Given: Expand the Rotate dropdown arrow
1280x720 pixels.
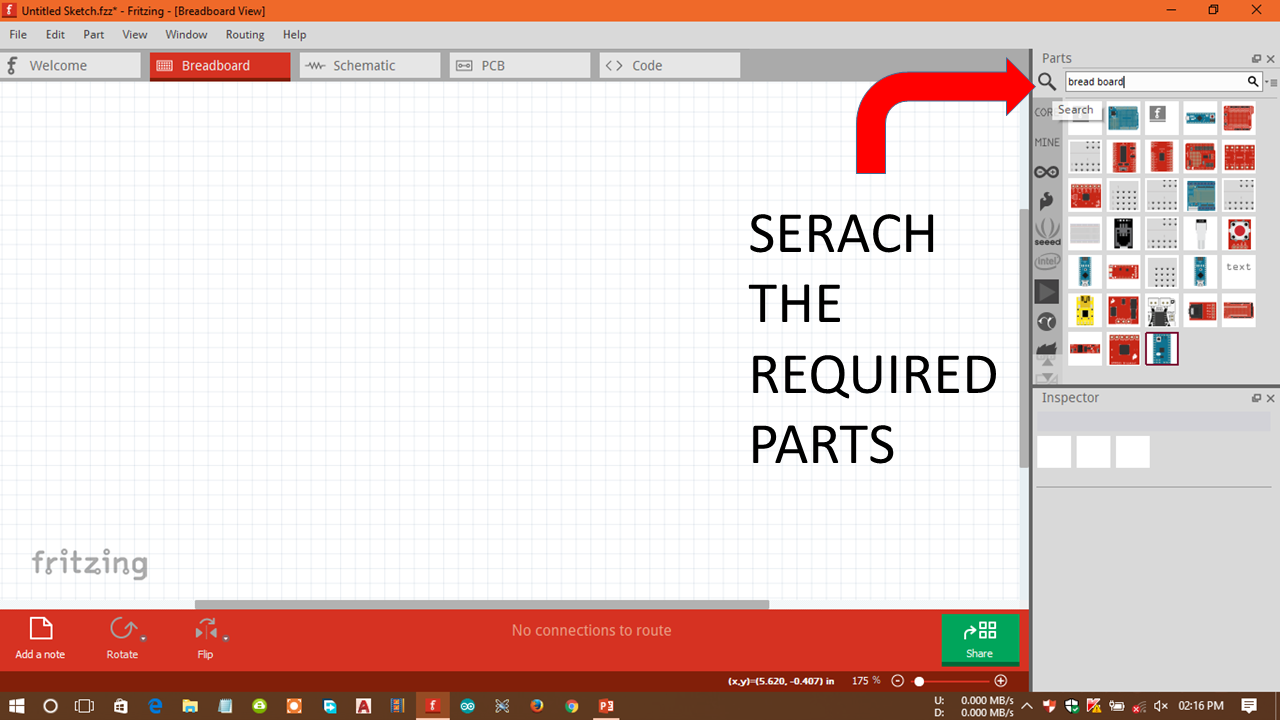Looking at the screenshot, I should point(143,637).
